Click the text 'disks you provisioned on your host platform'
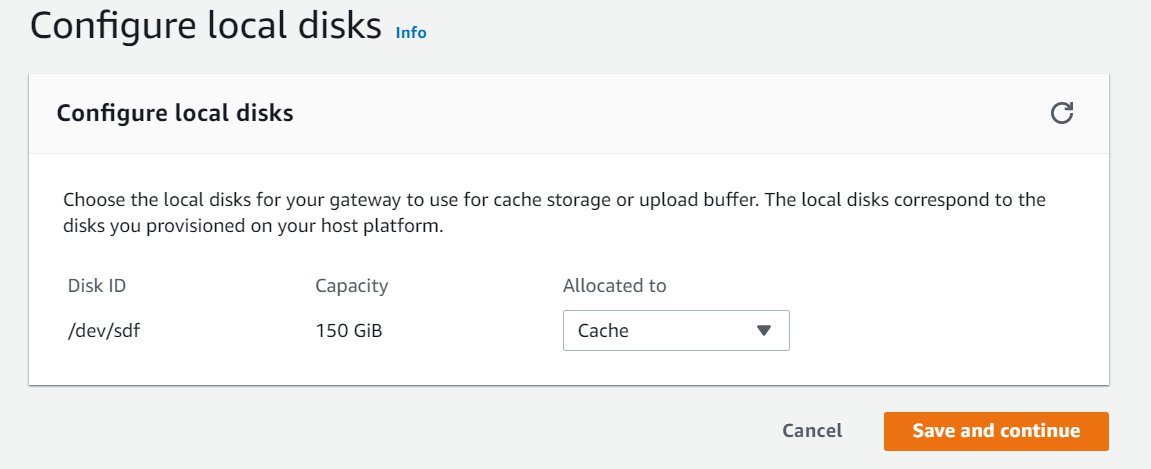Screen dimensions: 1151x469 253,227
